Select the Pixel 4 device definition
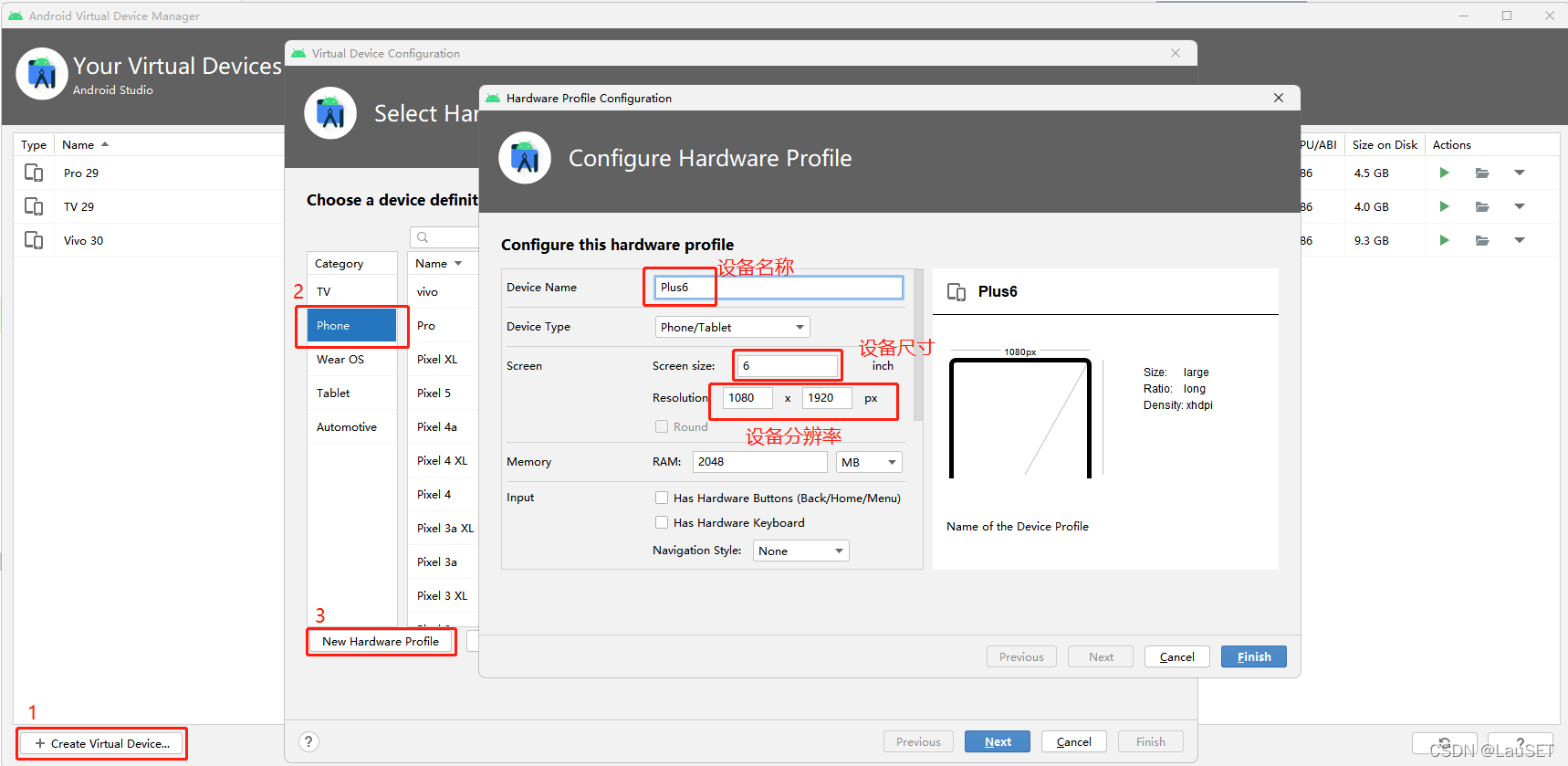Viewport: 1568px width, 766px height. 444,494
